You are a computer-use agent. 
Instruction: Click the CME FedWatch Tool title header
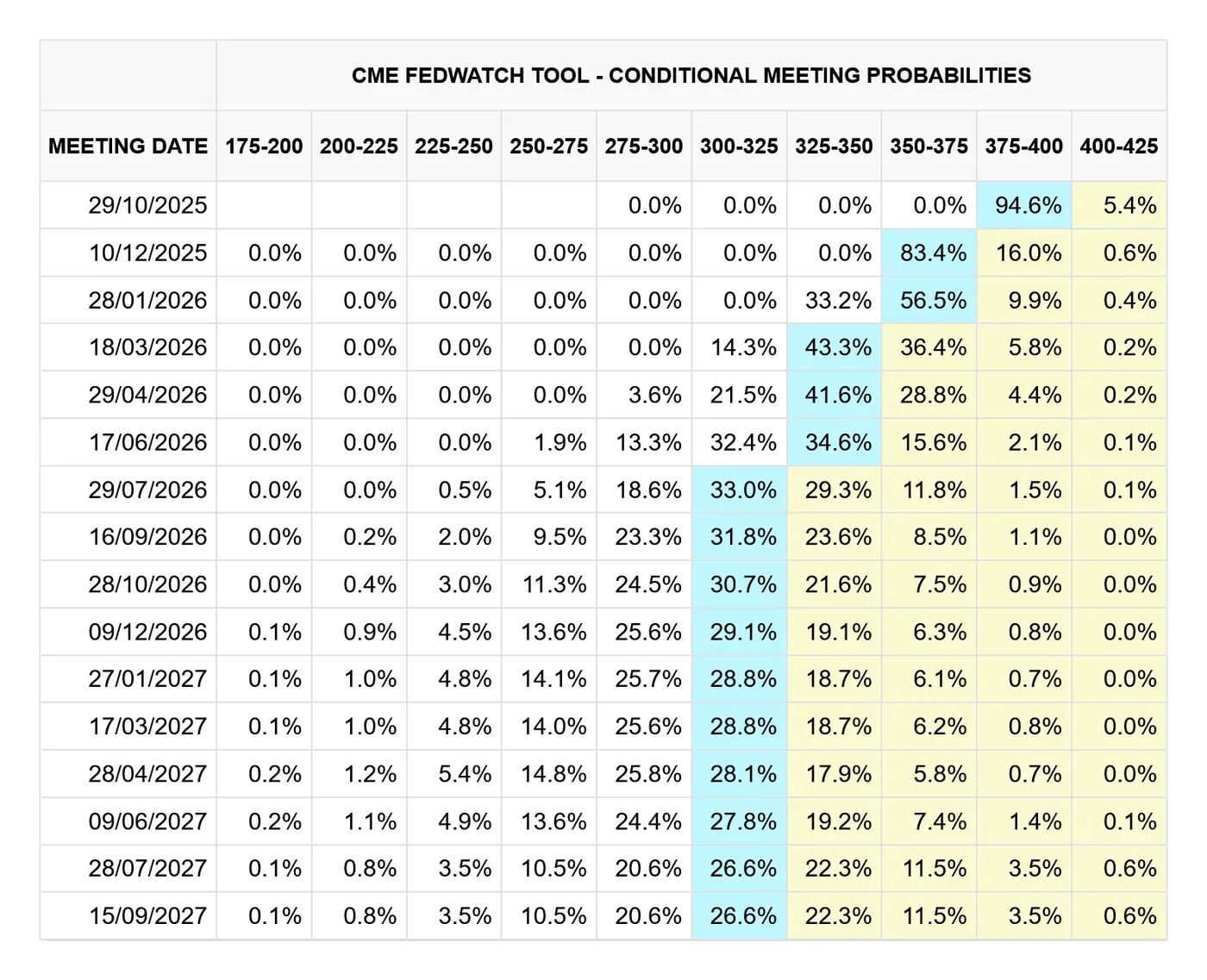pos(691,76)
